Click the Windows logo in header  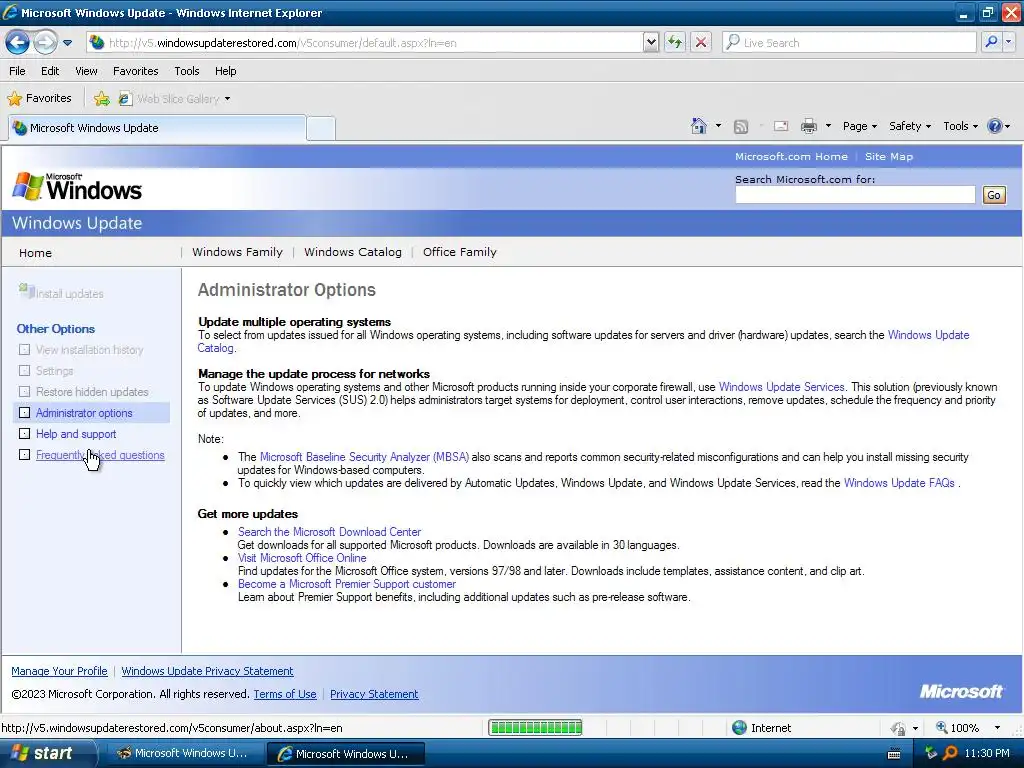coord(77,187)
